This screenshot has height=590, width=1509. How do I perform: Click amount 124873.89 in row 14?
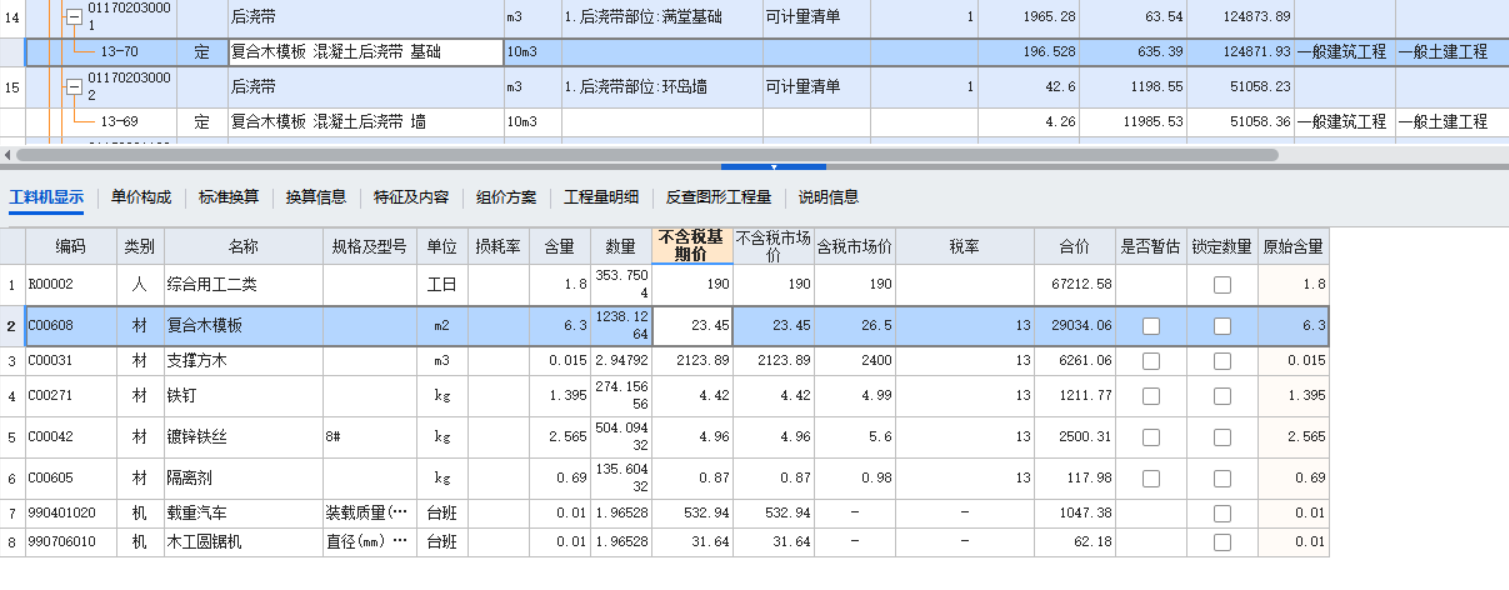tap(1239, 17)
